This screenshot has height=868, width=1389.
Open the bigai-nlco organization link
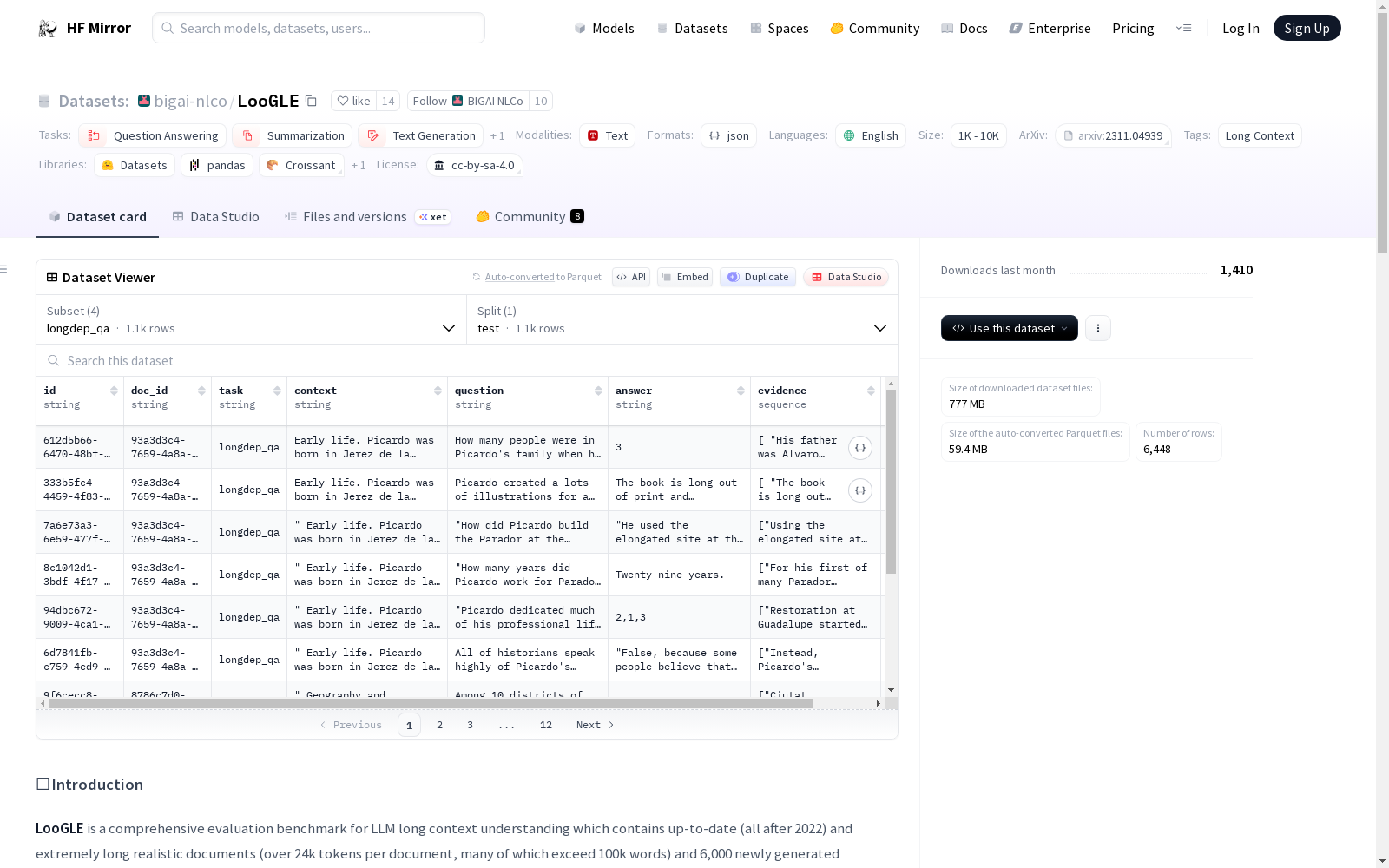click(x=190, y=101)
